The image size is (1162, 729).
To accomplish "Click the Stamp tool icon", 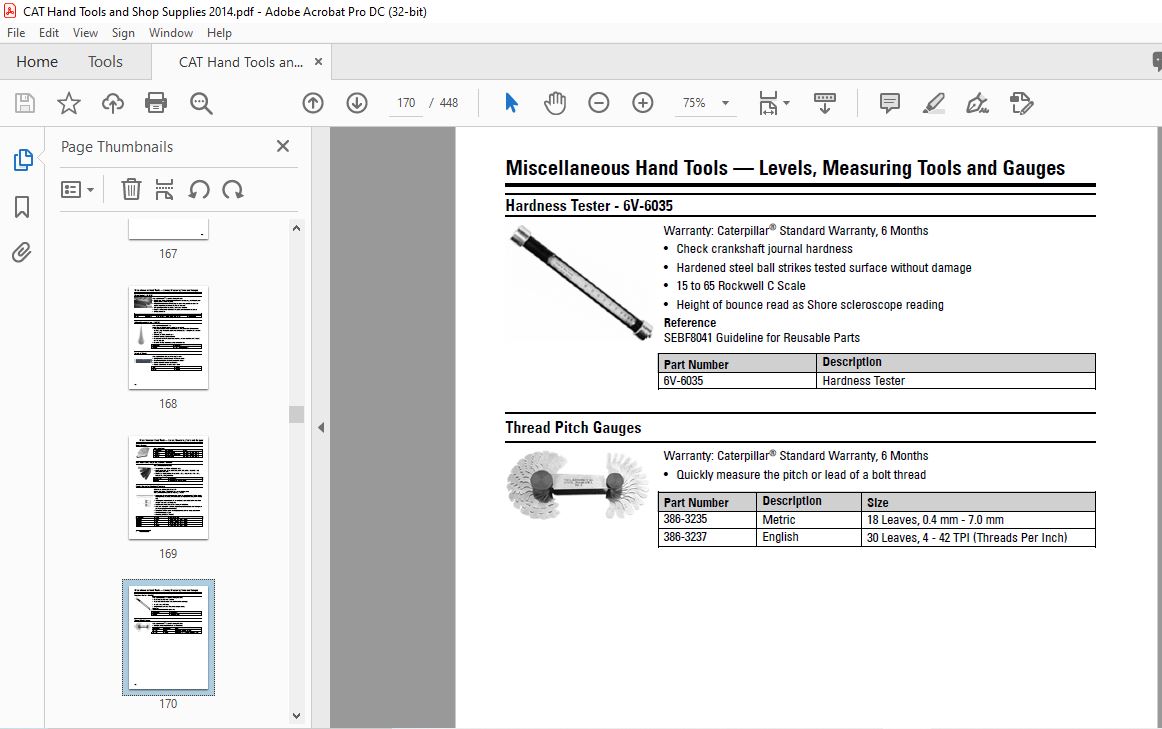I will (x=1021, y=103).
